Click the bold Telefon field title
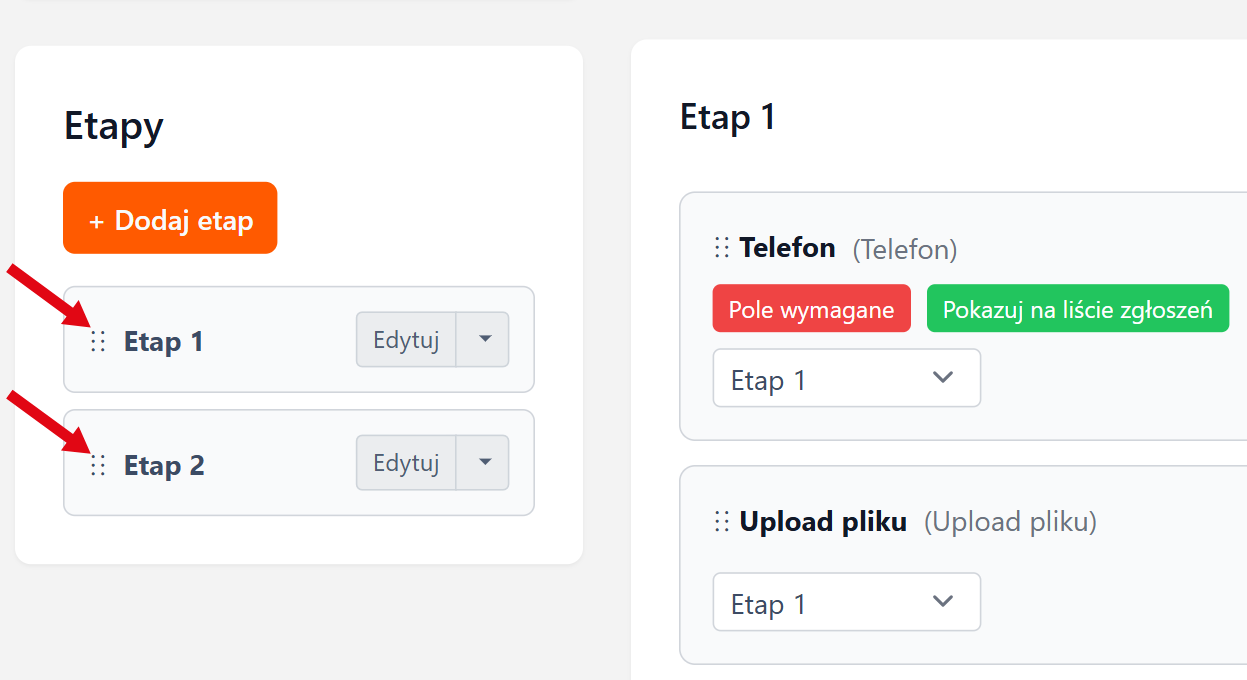The image size is (1247, 680). 787,248
